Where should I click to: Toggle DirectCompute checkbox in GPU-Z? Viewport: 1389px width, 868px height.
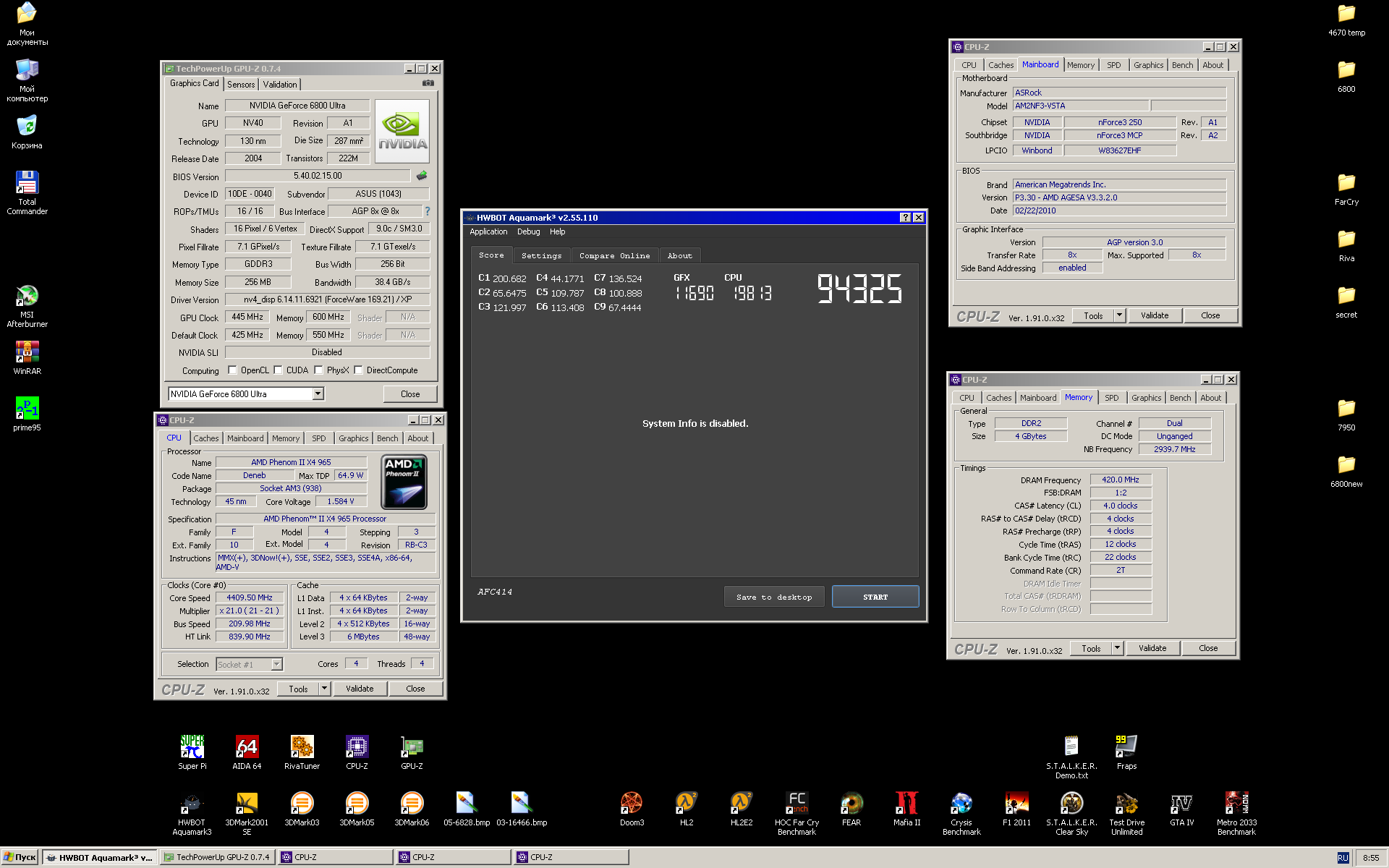pos(358,370)
